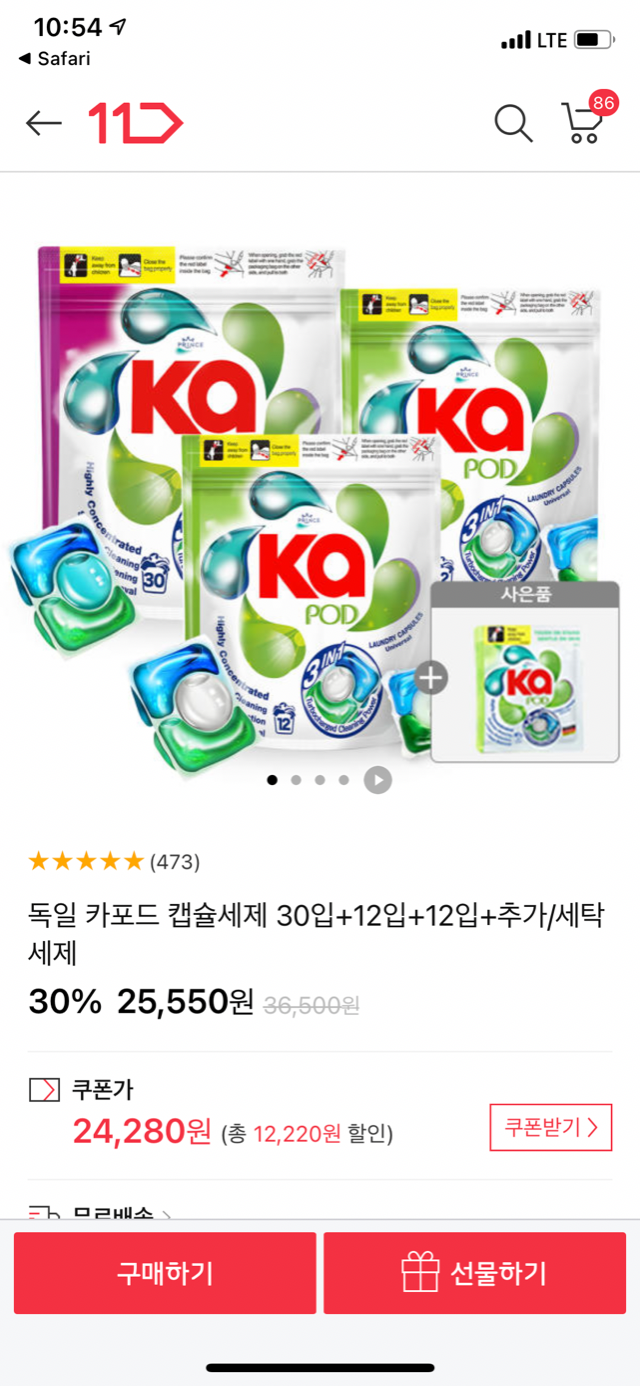Screen dimensions: 640x1386
Task: Open the 11st logo home
Action: (136, 123)
